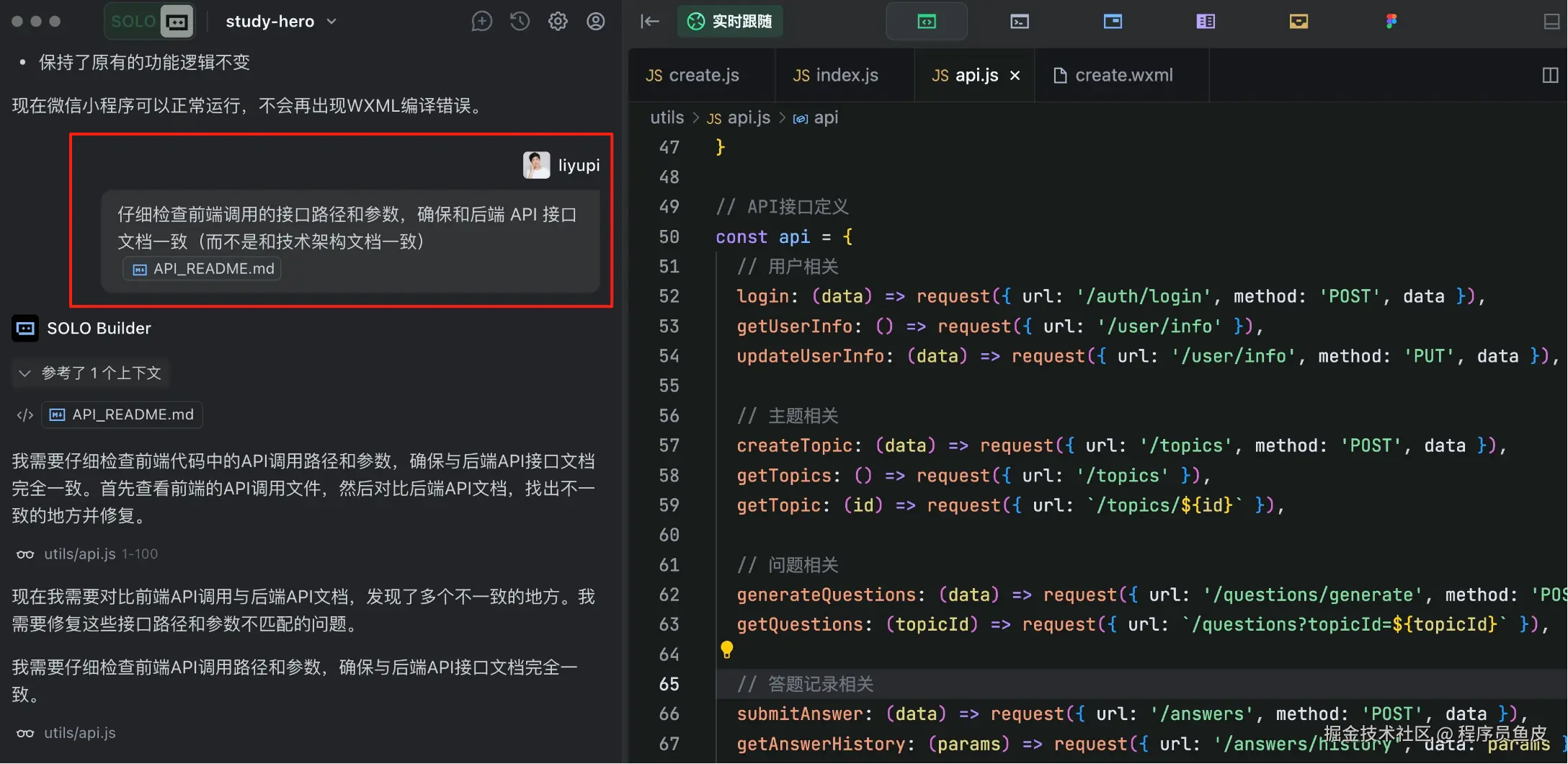The height and width of the screenshot is (764, 1568).
Task: Click the SOLO Builder agent icon
Action: [25, 329]
